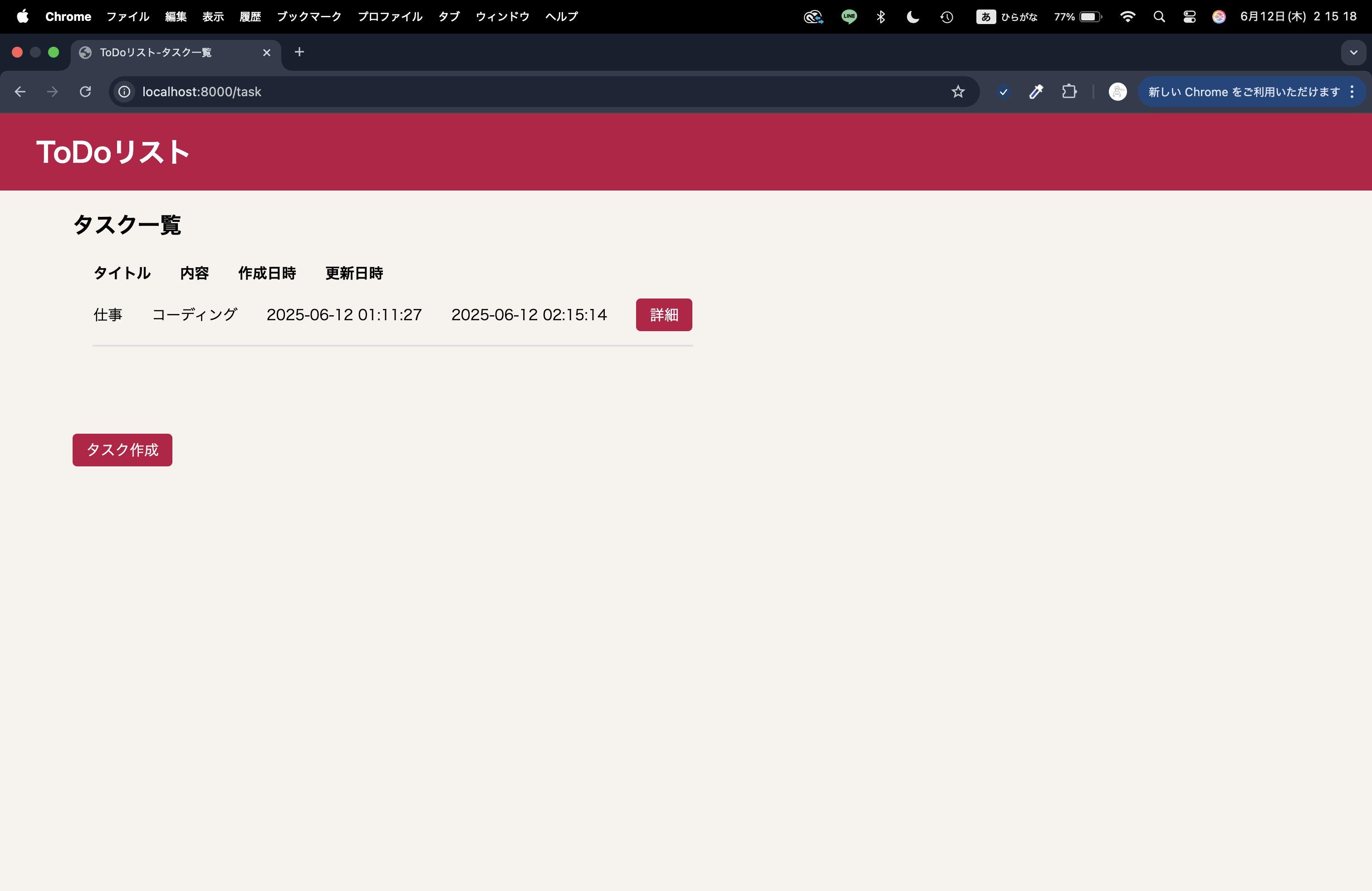Expand the tab search dropdown arrow
The height and width of the screenshot is (891, 1372).
[x=1353, y=53]
